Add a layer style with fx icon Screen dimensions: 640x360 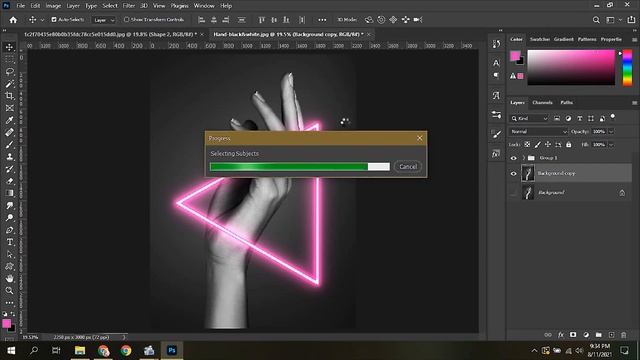[561, 335]
